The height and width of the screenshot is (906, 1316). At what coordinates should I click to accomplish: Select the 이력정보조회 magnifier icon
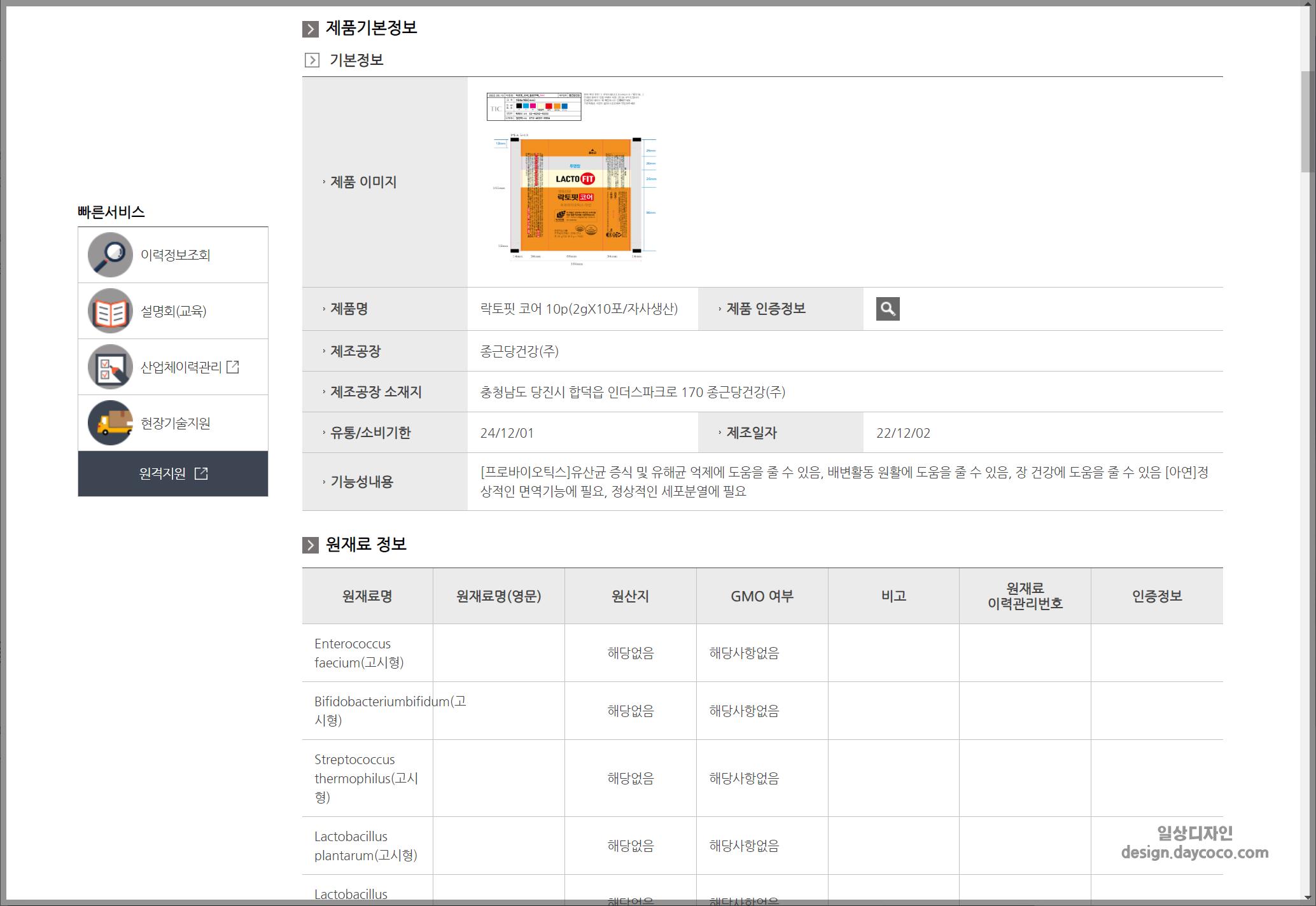[x=109, y=254]
